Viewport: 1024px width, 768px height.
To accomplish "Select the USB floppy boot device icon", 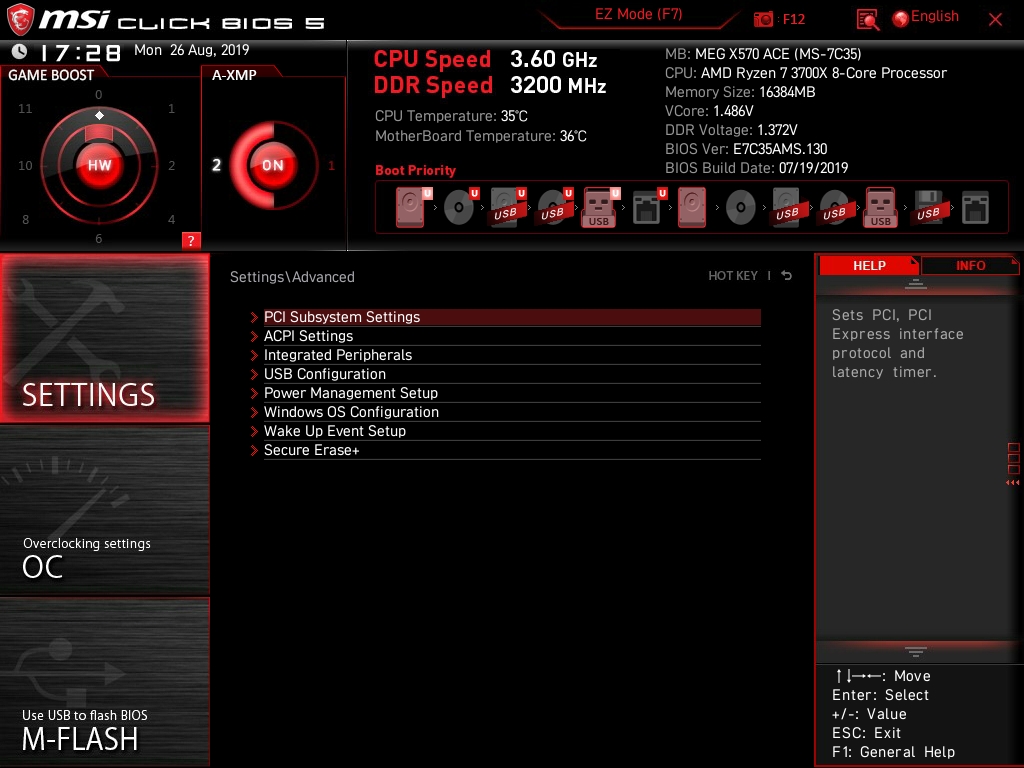I will pos(928,207).
